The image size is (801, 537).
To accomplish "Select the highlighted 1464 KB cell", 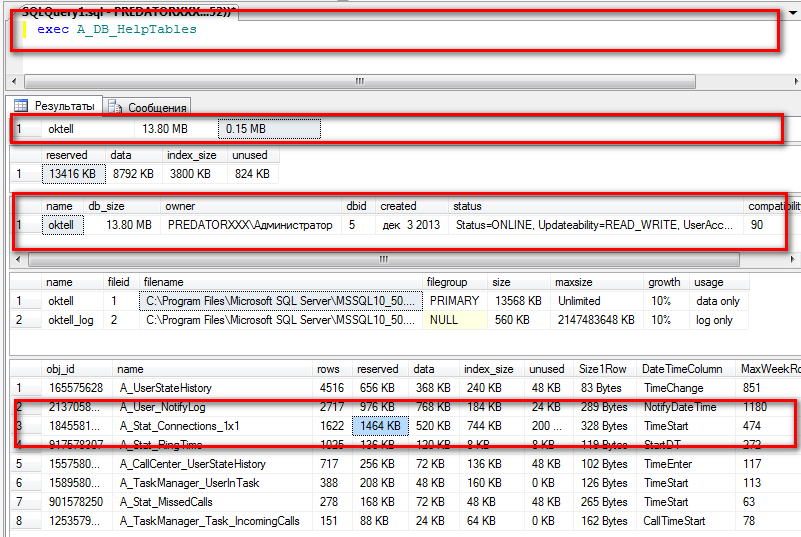I will pyautogui.click(x=380, y=426).
